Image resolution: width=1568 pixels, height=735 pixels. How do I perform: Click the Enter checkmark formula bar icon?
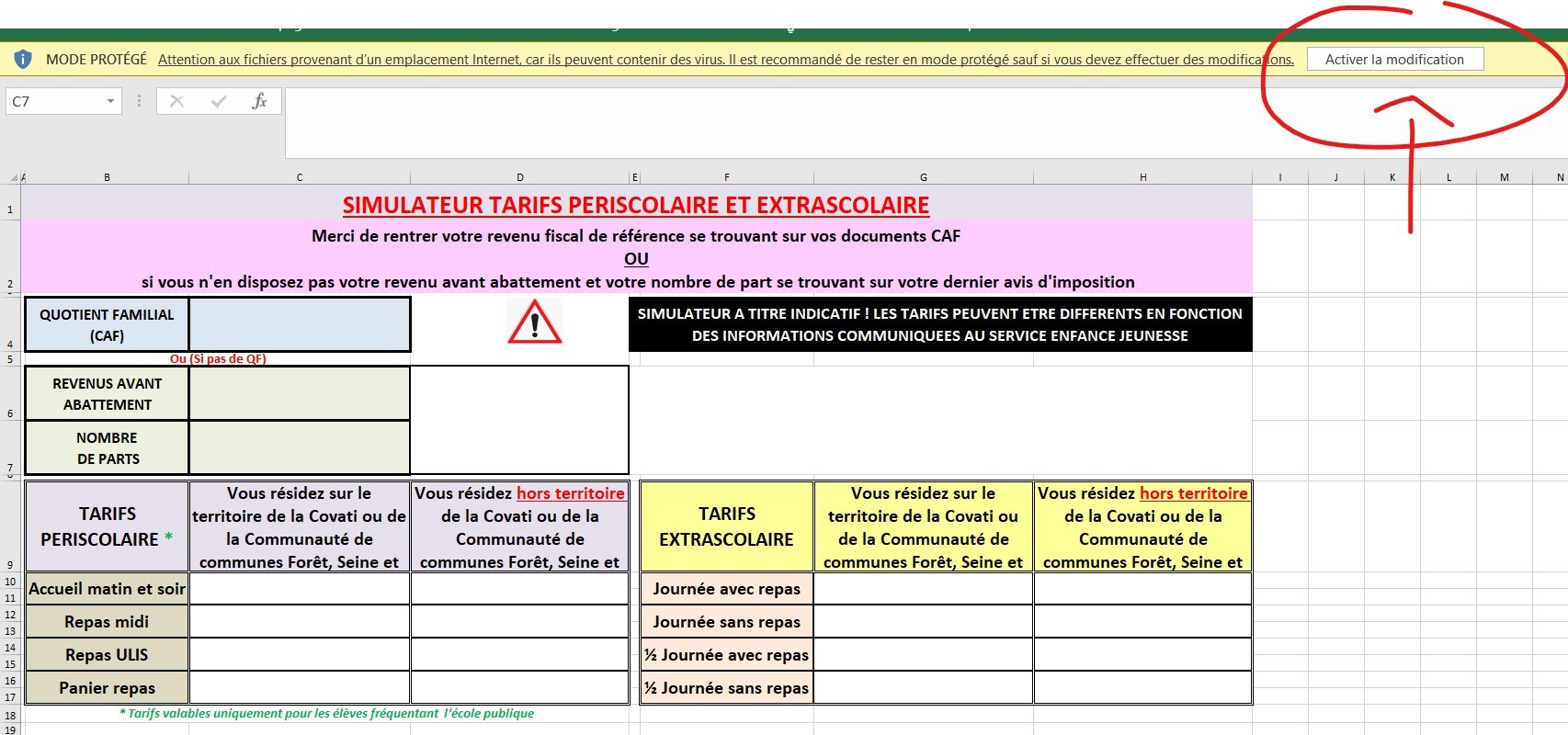click(x=219, y=101)
